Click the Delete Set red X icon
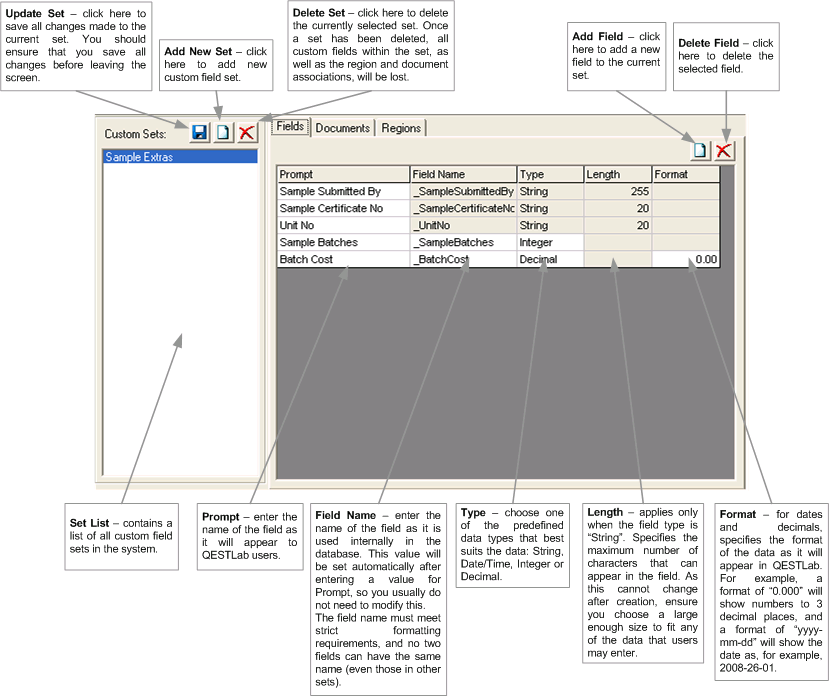Viewport: 829px width, 696px height. 246,132
